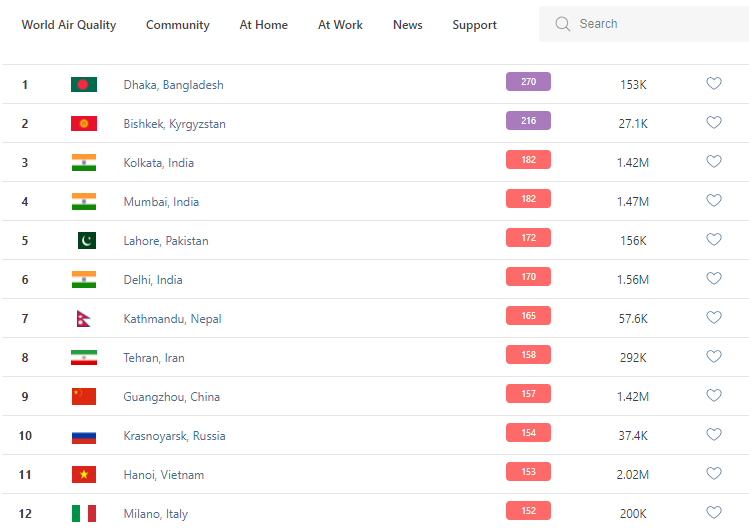Favorite Dhaka with its heart icon
Viewport: 749px width, 530px height.
click(714, 84)
